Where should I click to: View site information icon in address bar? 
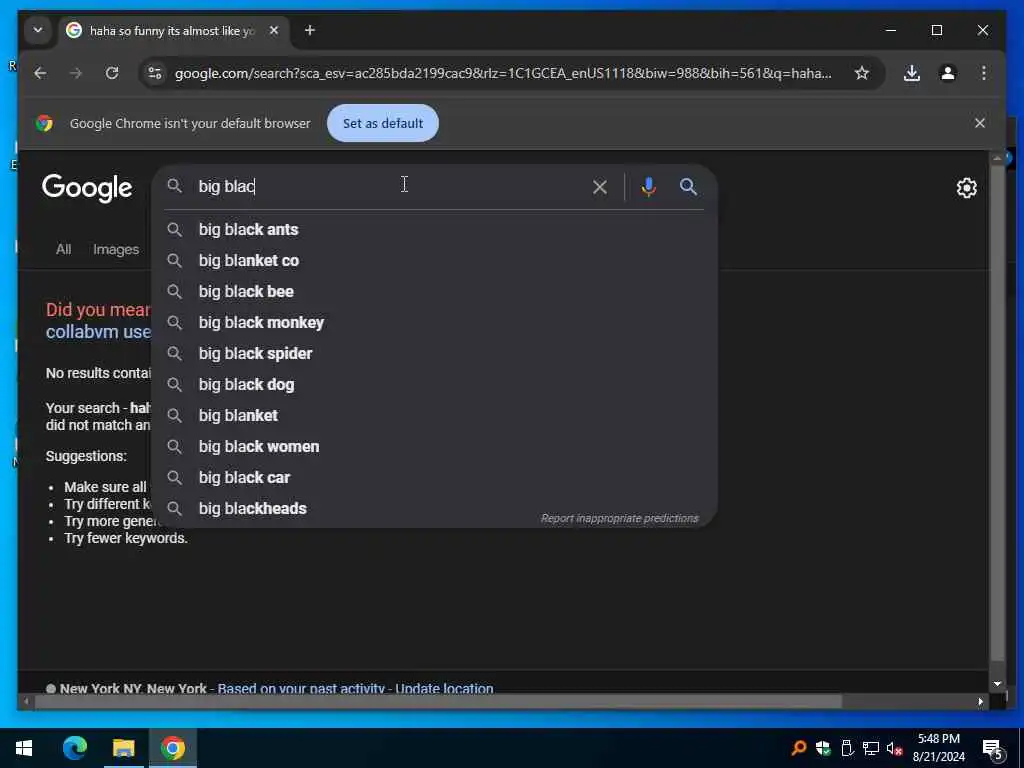click(155, 73)
